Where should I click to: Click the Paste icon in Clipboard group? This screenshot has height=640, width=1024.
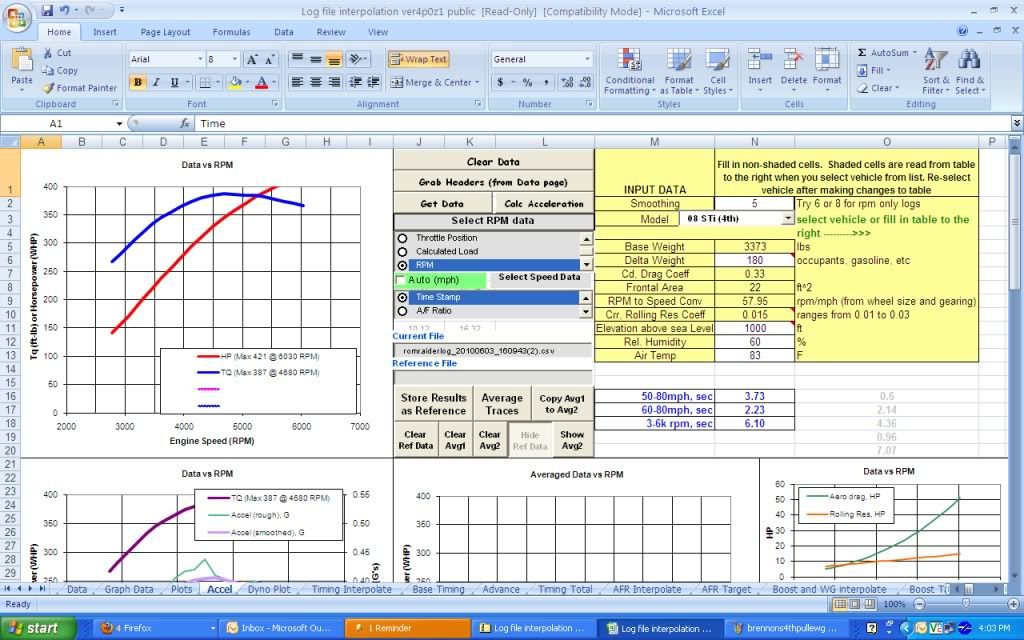coord(21,65)
